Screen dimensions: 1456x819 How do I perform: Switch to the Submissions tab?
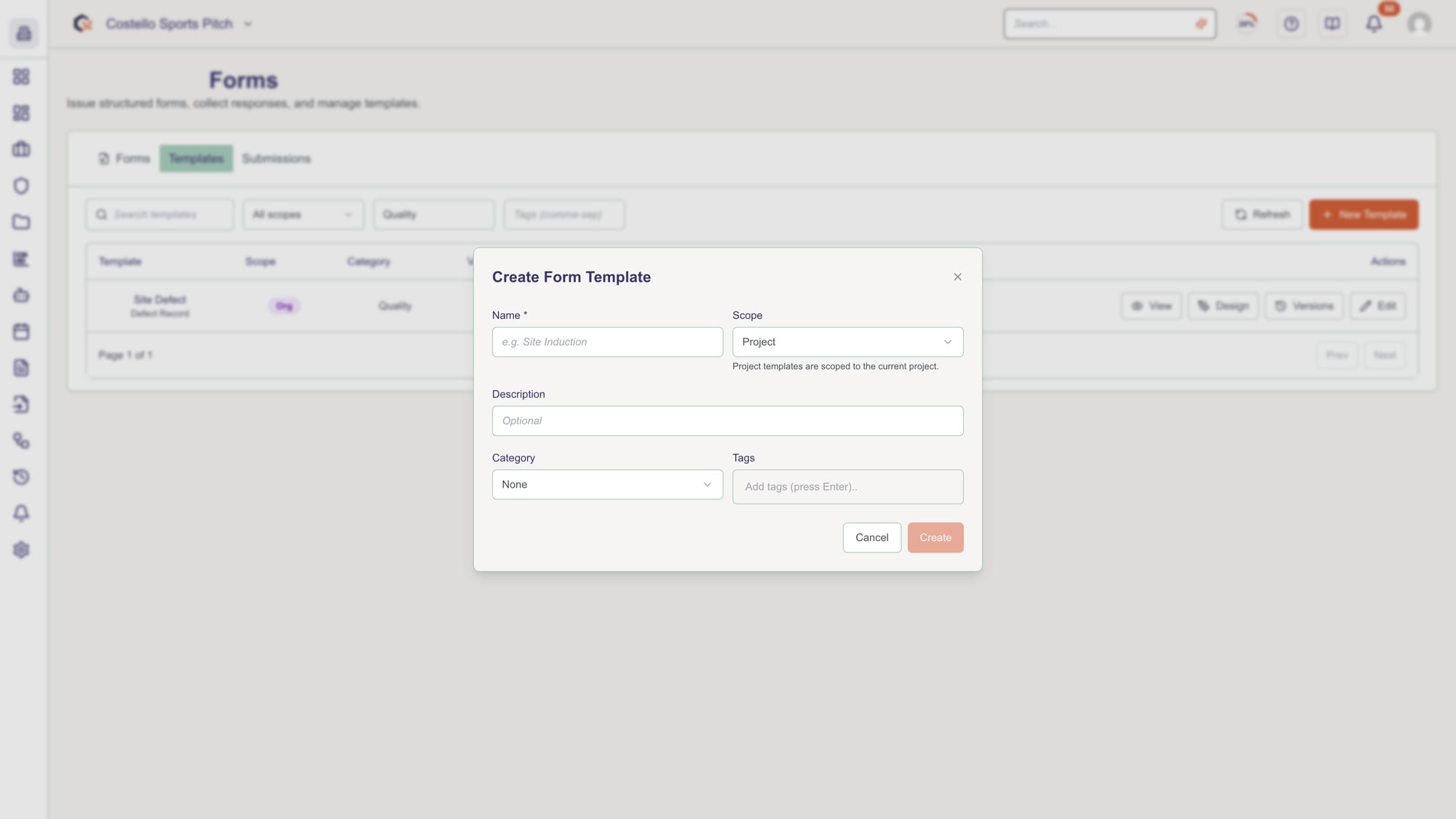276,158
